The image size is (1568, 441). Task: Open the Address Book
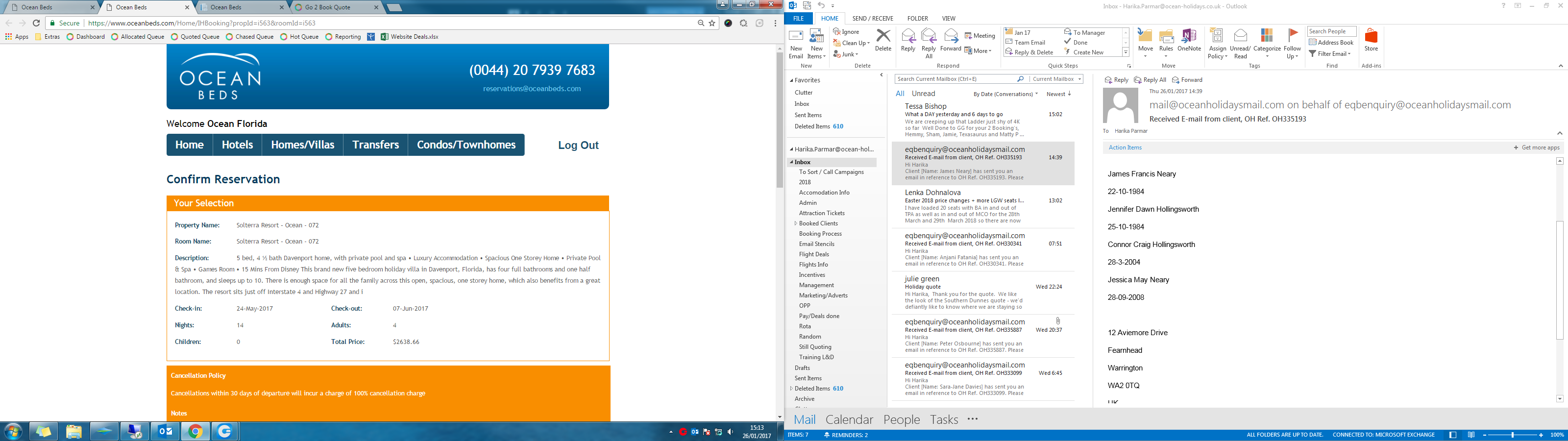pos(1331,43)
